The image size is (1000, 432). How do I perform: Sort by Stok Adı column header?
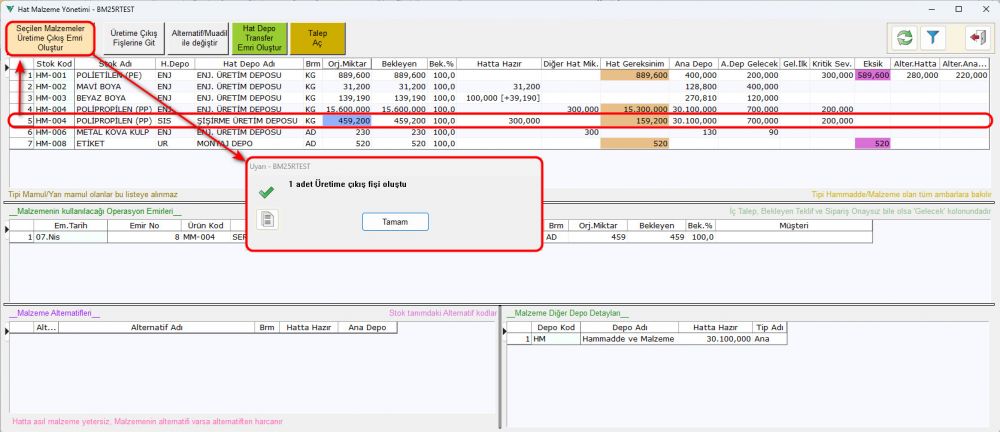click(115, 64)
